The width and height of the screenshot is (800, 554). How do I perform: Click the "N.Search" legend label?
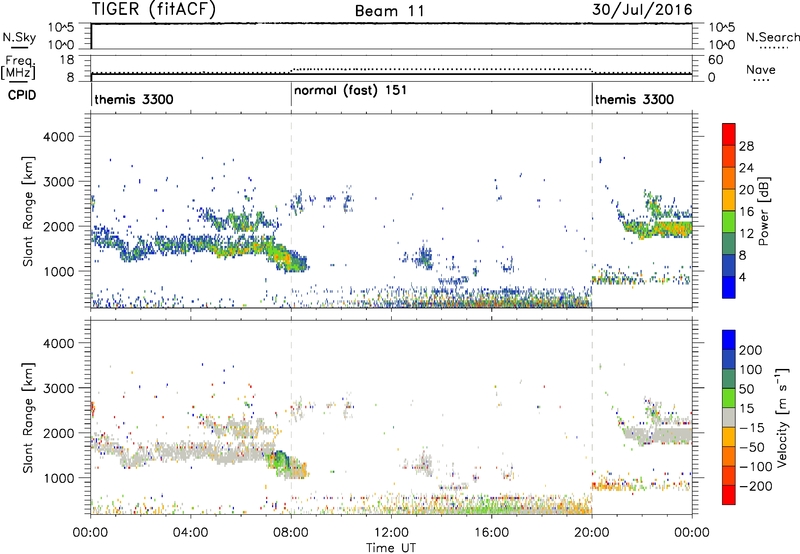(x=772, y=37)
